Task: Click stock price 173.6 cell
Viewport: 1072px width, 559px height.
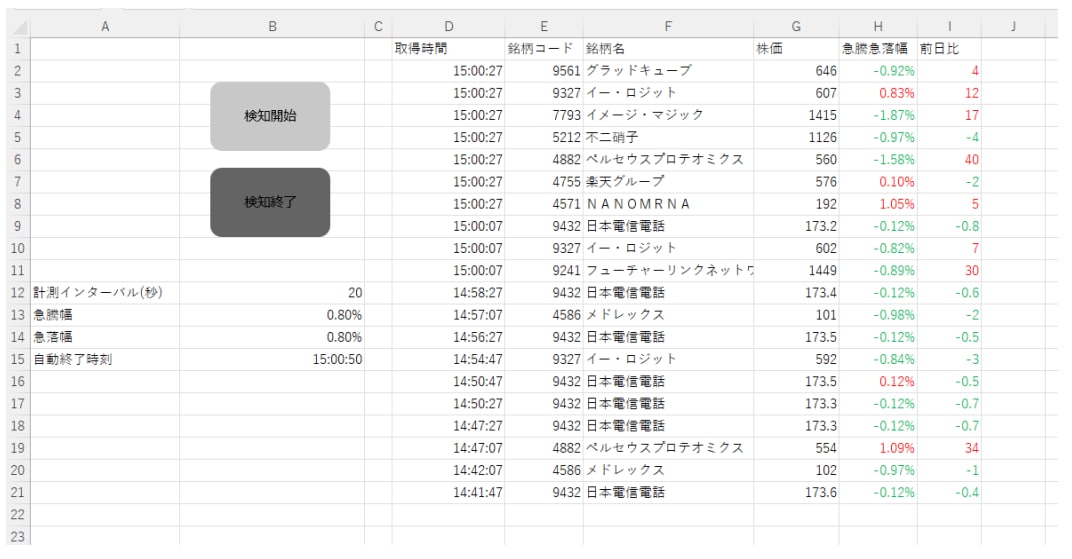Action: pyautogui.click(x=796, y=493)
